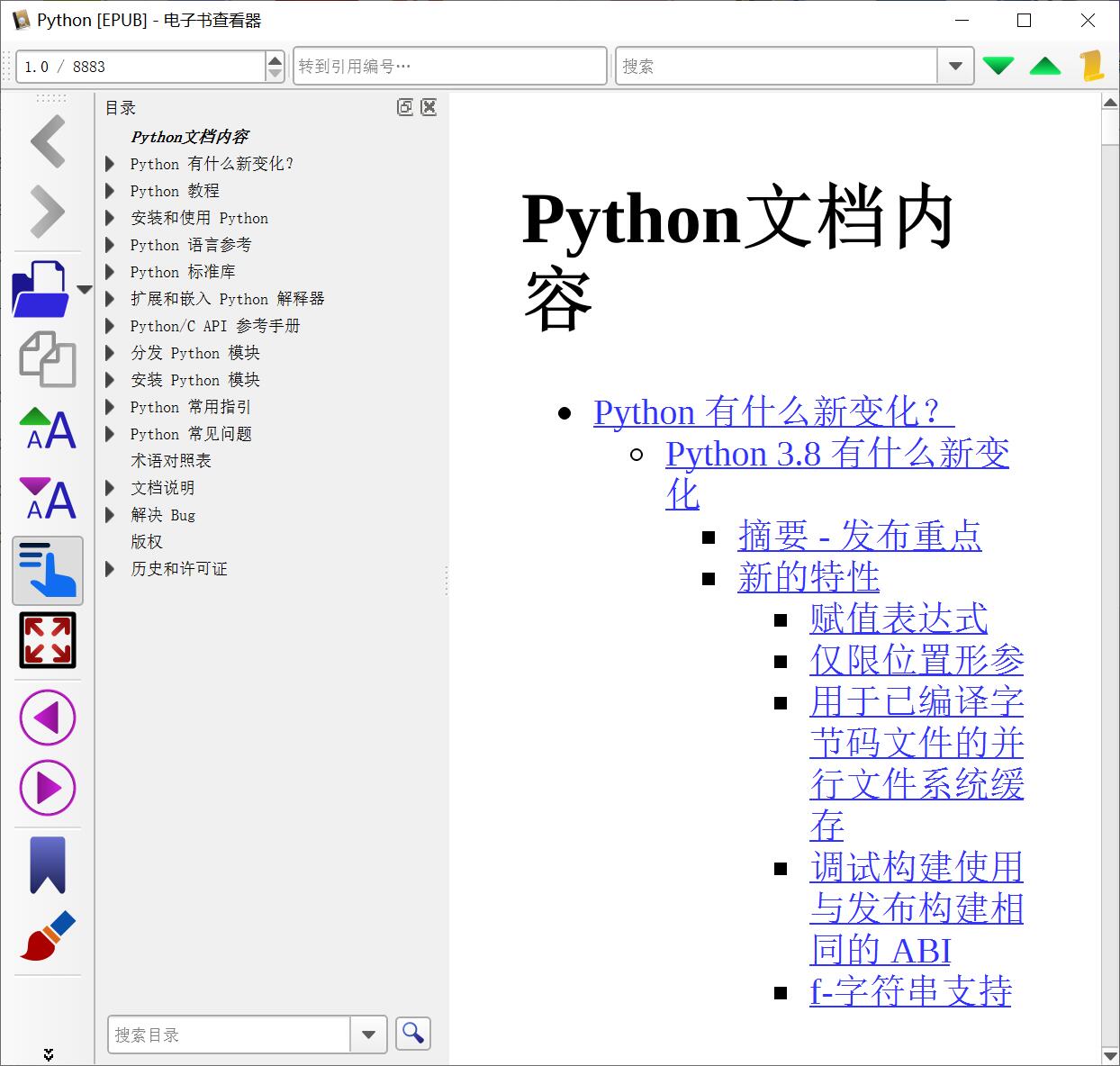Decrease font size with purple A icon
1120x1066 pixels.
[x=47, y=499]
